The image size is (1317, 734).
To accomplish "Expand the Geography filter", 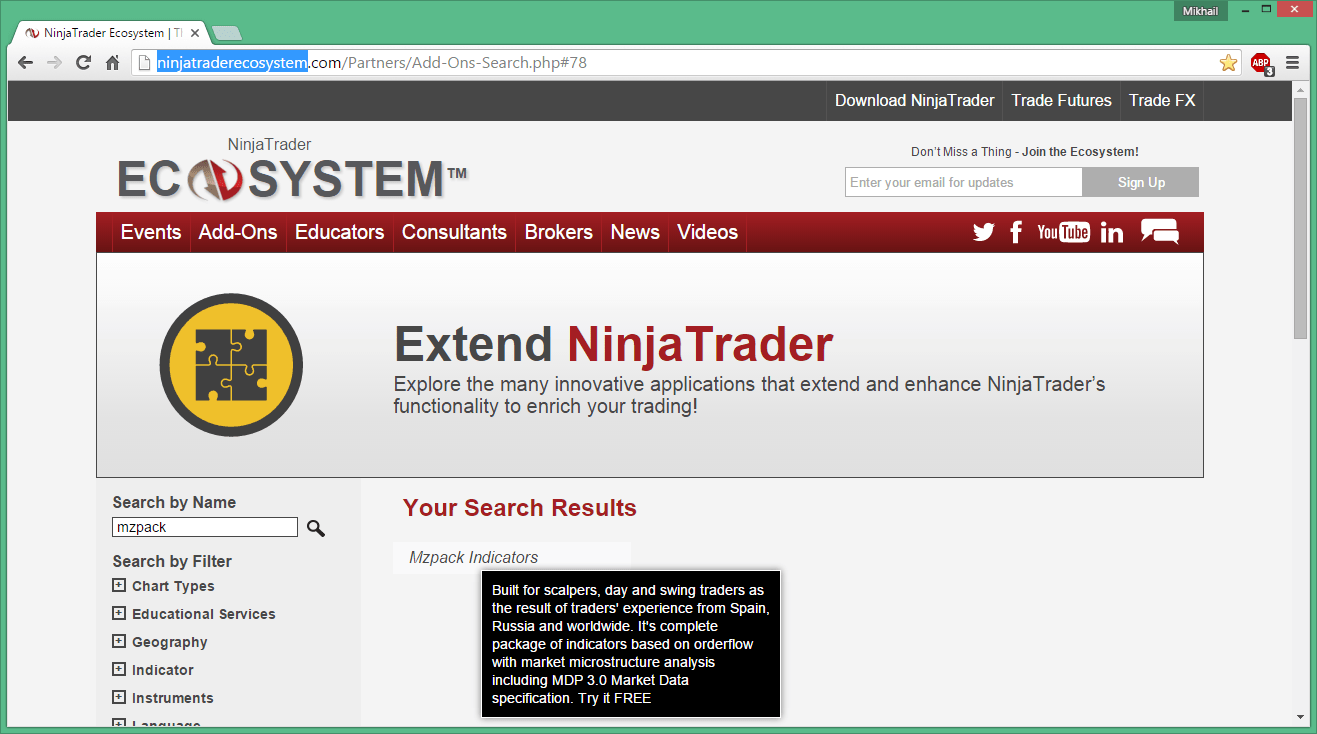I will (119, 642).
